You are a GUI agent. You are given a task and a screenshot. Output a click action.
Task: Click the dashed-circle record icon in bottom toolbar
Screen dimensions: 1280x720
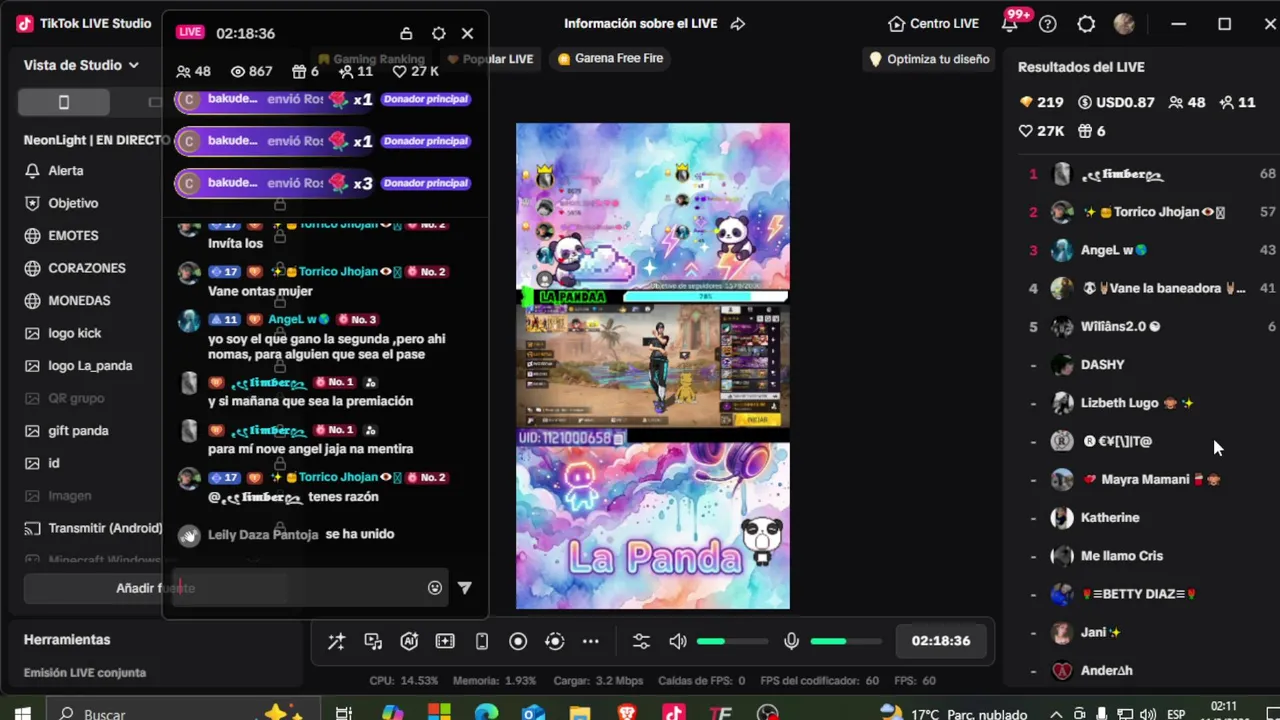(555, 642)
